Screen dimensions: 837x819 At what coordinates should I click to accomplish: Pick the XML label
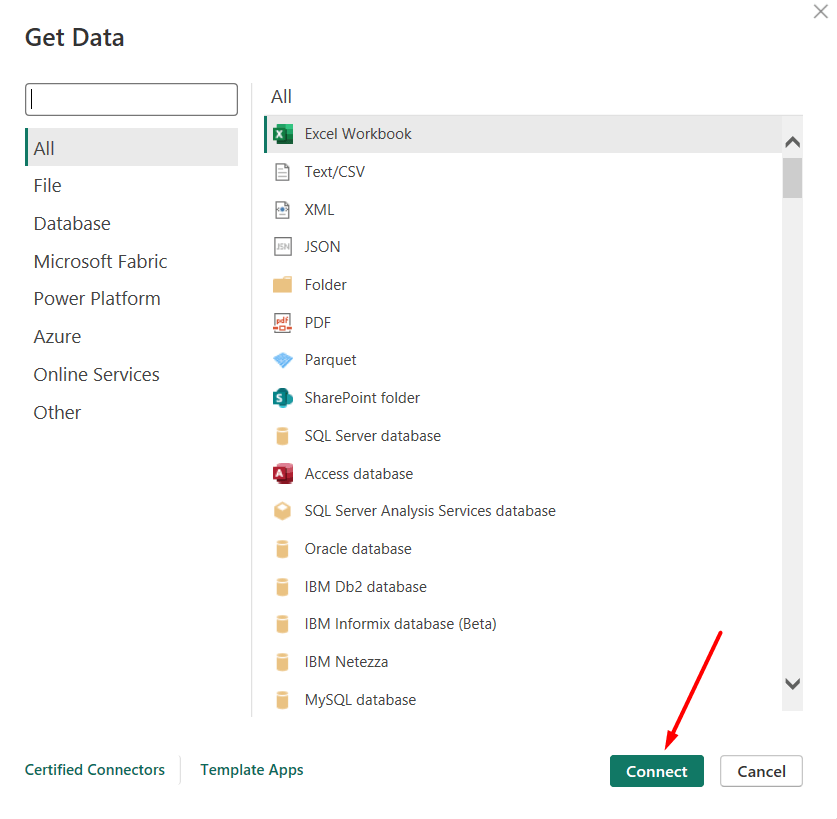tap(319, 210)
